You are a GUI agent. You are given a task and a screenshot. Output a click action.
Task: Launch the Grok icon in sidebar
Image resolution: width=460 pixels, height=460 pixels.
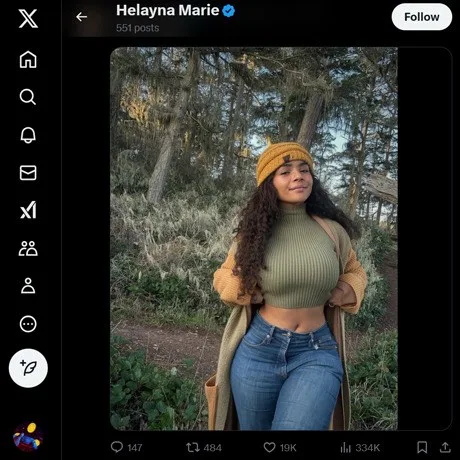coord(28,210)
